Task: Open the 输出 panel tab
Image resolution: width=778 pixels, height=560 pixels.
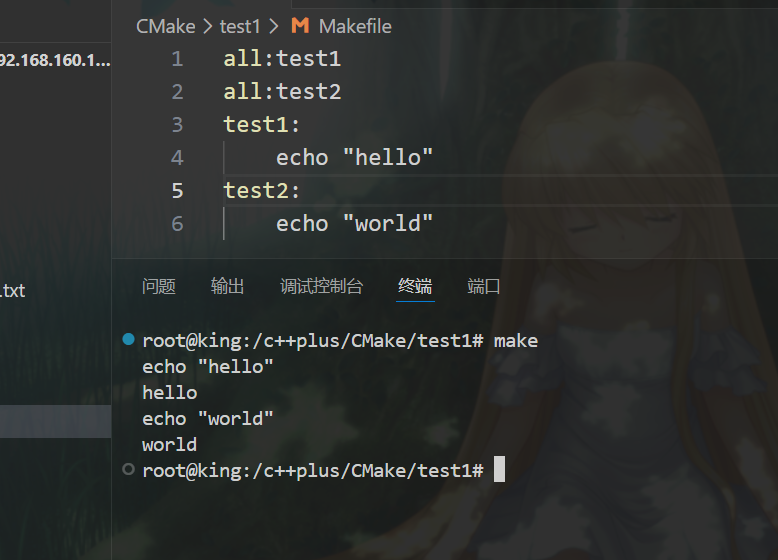Action: click(x=227, y=287)
